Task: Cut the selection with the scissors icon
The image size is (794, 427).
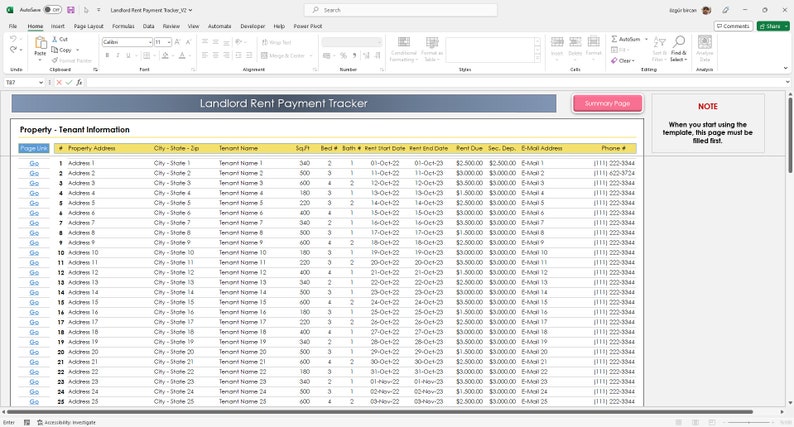Action: (55, 39)
